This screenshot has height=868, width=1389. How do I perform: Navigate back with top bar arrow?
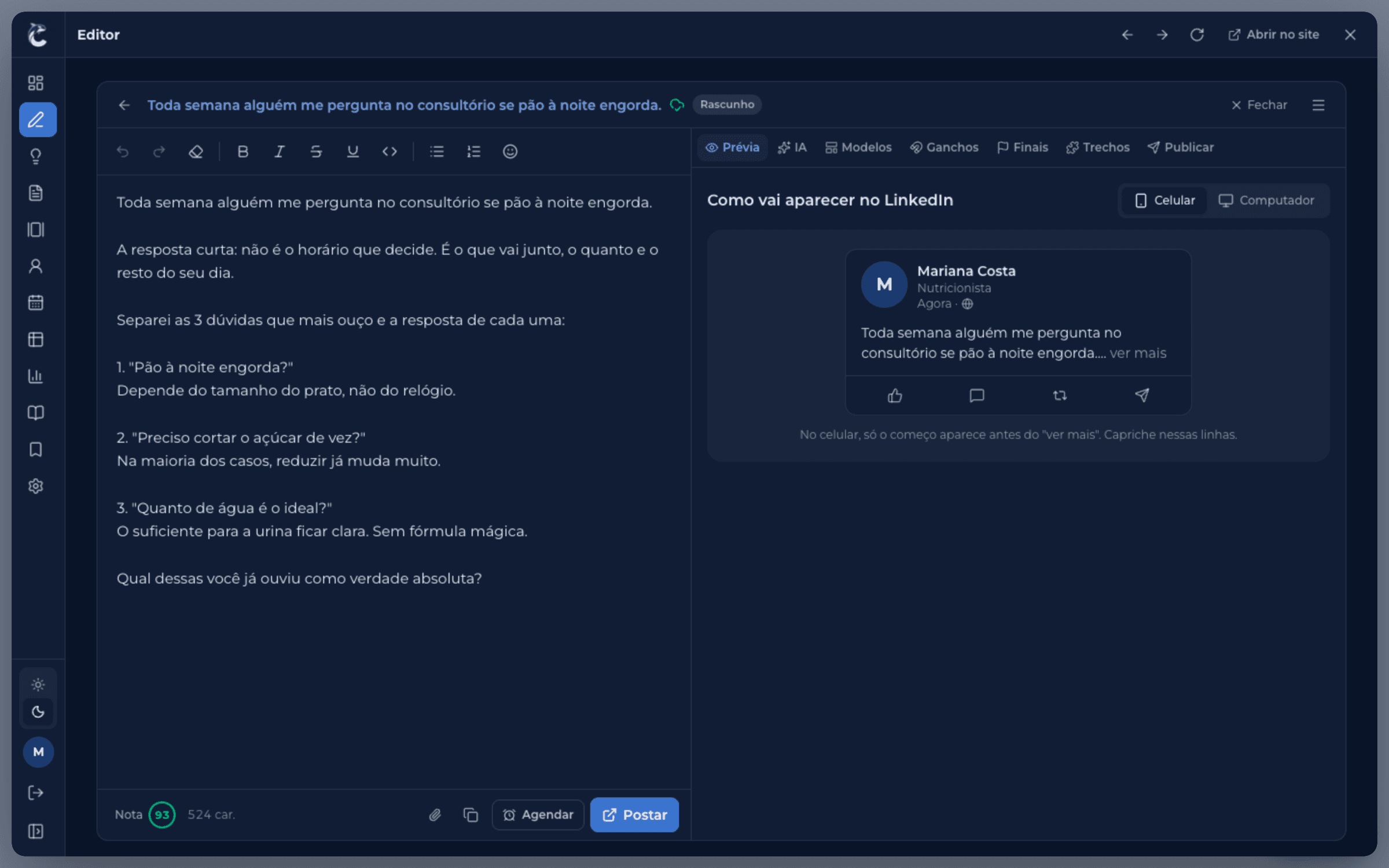click(x=1127, y=35)
